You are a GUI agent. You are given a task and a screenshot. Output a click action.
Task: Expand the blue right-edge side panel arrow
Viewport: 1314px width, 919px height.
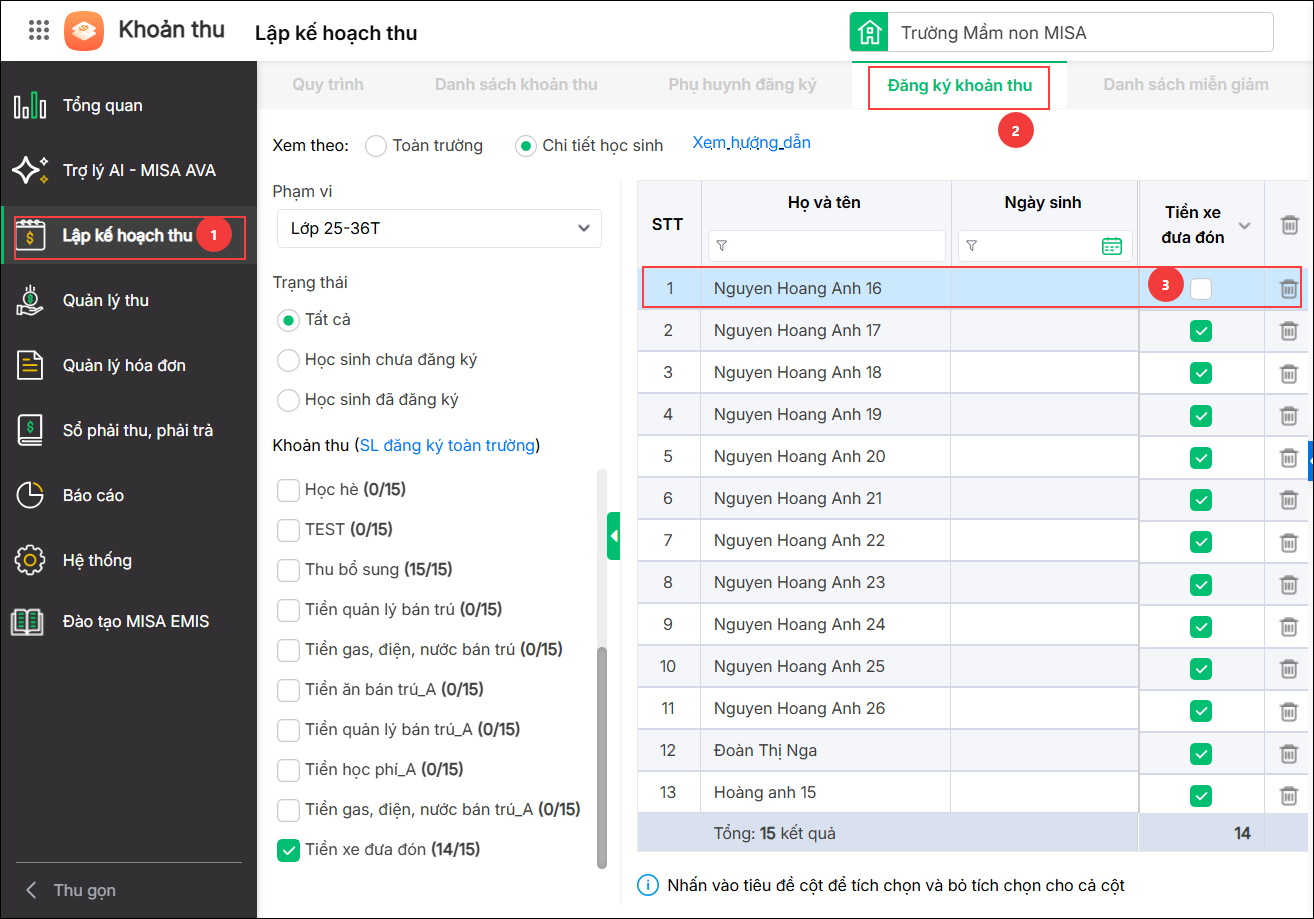point(1311,460)
